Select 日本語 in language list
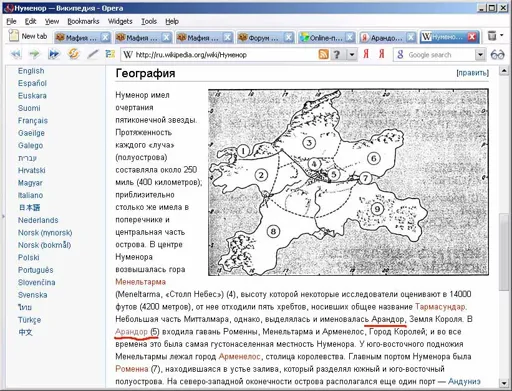This screenshot has height=391, width=512. (29, 208)
